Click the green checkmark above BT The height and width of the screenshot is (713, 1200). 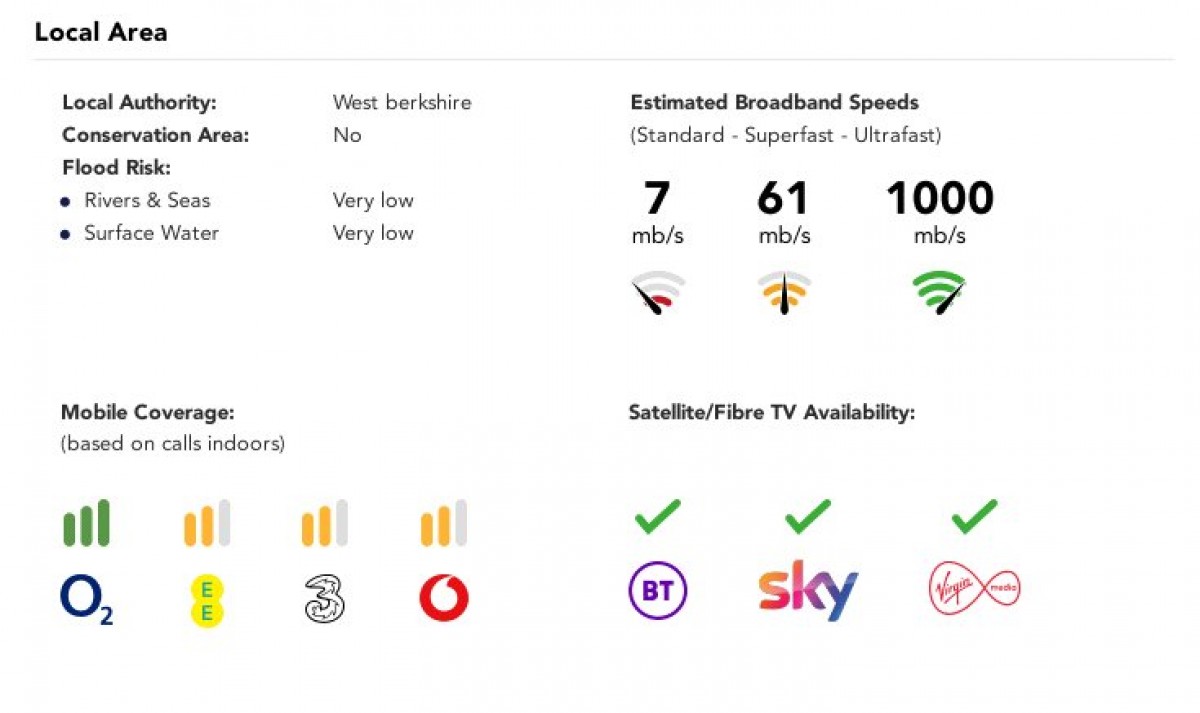pos(657,516)
